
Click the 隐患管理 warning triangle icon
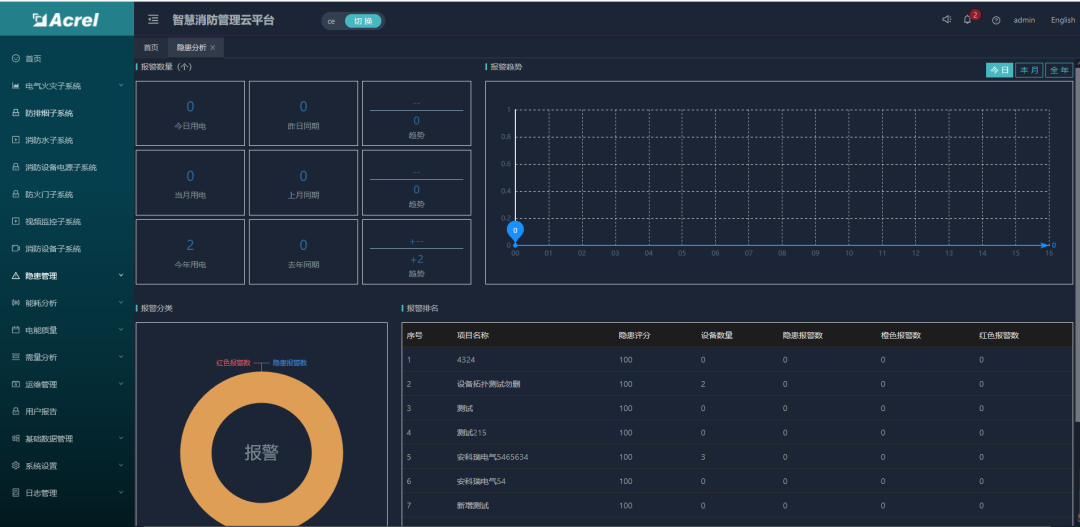point(16,276)
